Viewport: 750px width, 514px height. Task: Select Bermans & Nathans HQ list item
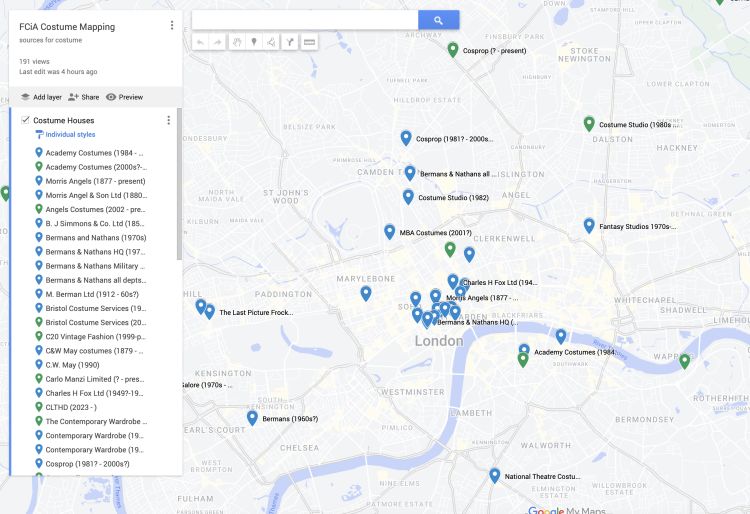(x=90, y=252)
